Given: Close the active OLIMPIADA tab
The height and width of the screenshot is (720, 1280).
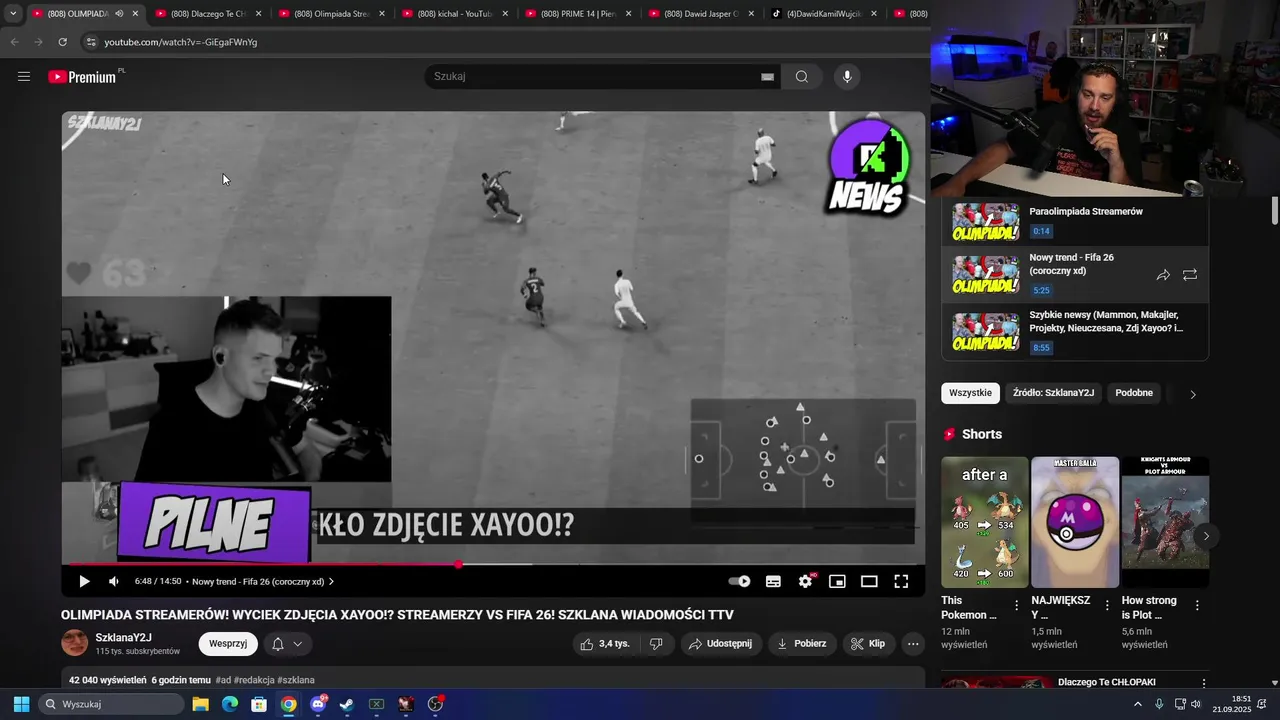Looking at the screenshot, I should 135,14.
